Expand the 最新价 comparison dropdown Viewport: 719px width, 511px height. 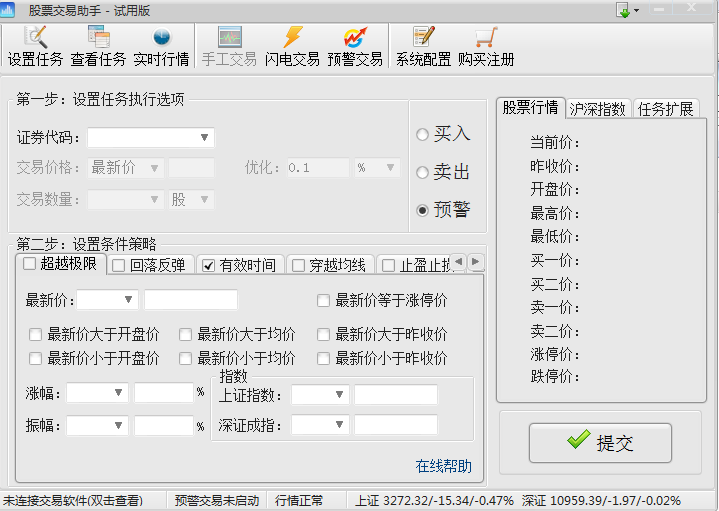click(128, 300)
